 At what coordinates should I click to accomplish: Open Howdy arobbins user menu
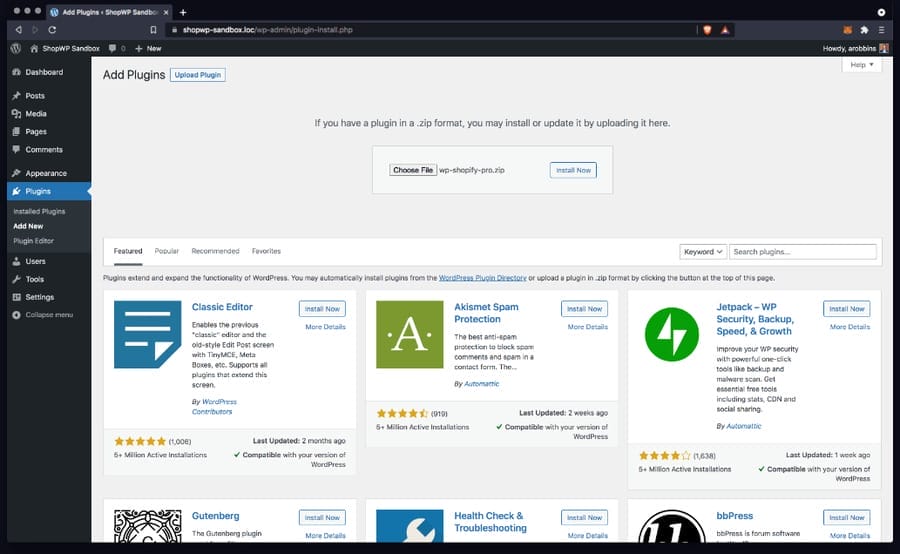pos(855,48)
